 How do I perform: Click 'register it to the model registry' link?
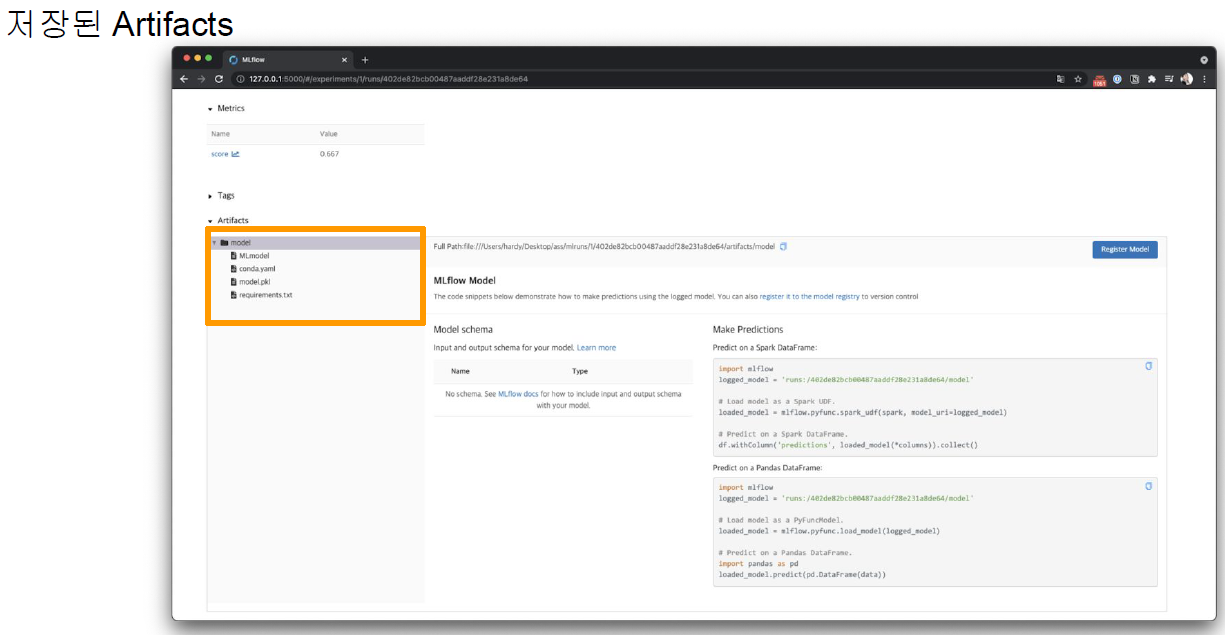[x=809, y=296]
